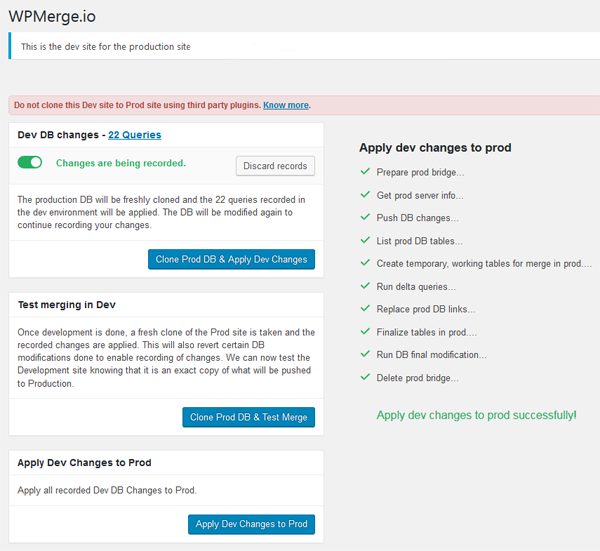Screen dimensions: 600x551
Task: Follow the Know more link
Action: point(286,105)
